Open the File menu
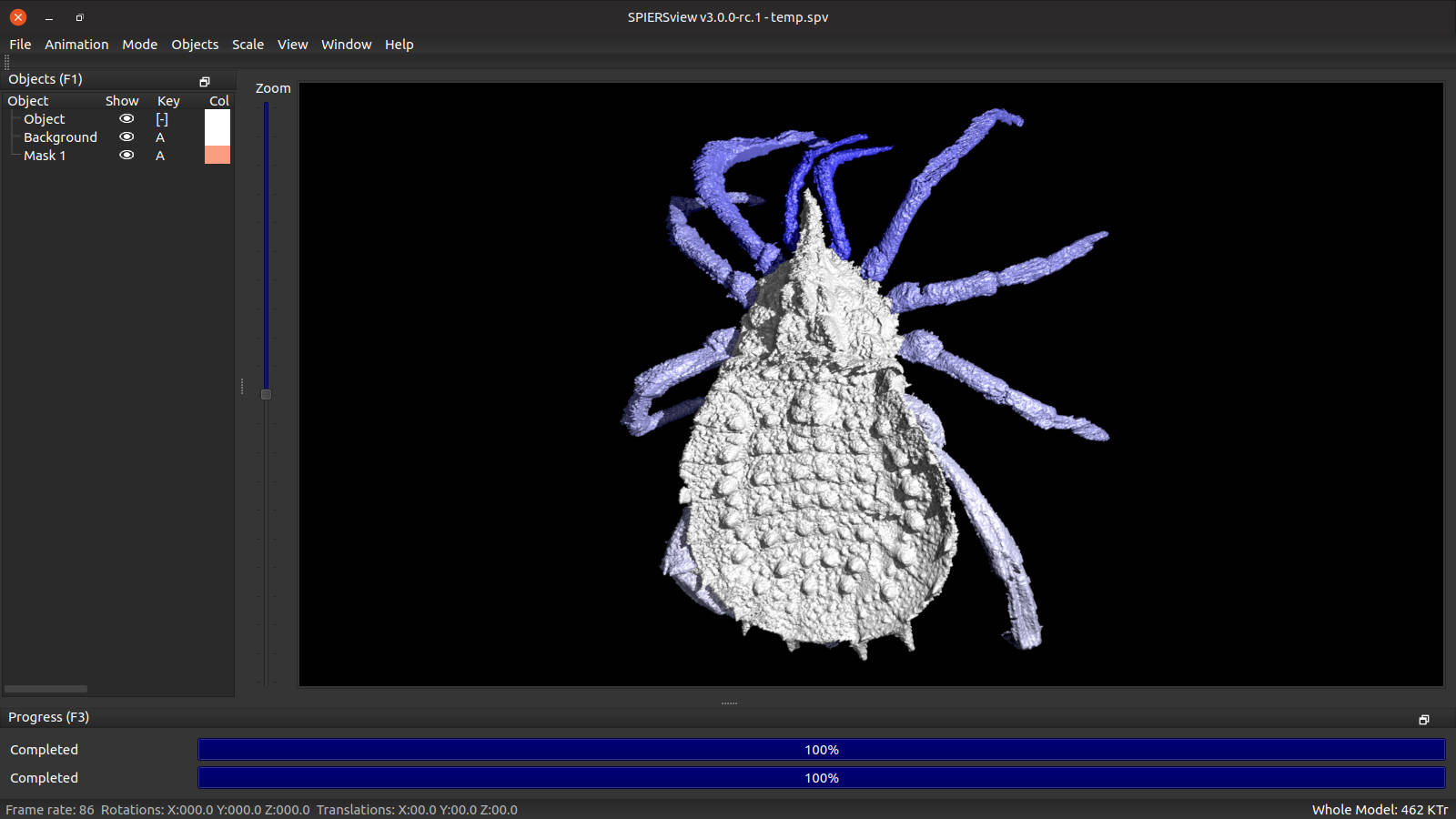Image resolution: width=1456 pixels, height=819 pixels. [x=20, y=45]
